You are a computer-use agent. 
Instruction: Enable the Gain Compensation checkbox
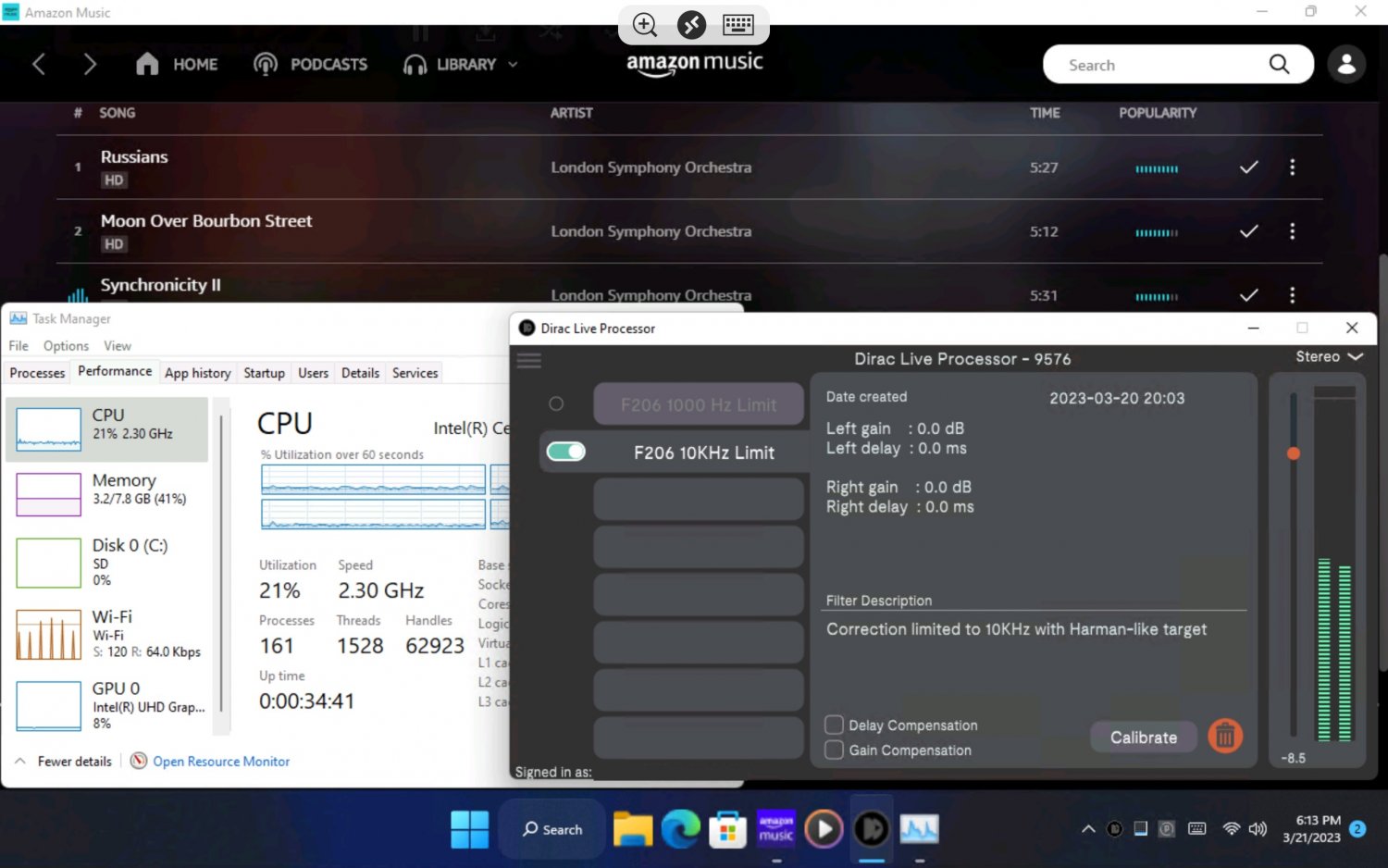tap(834, 750)
